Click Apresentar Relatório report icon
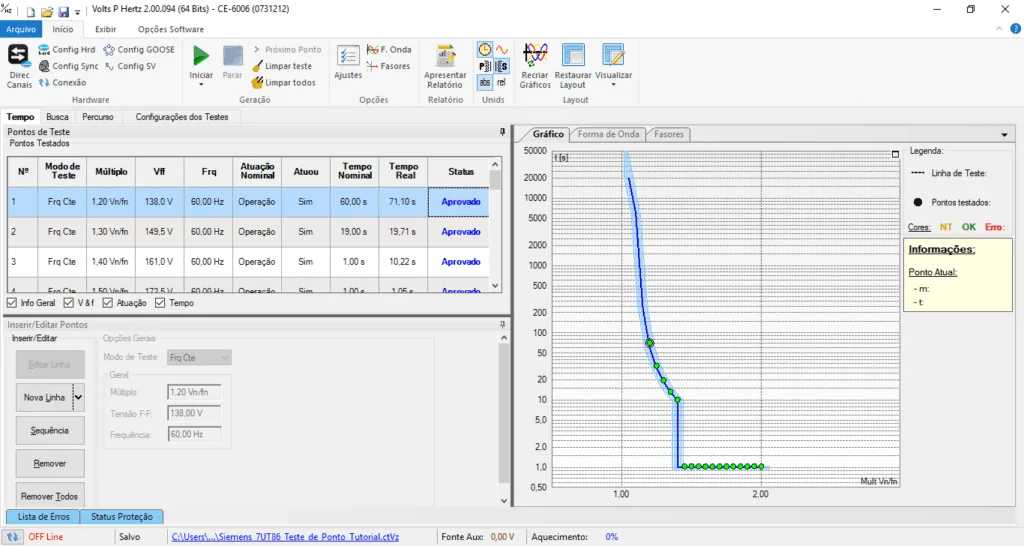Viewport: 1024px width, 546px height. pos(445,56)
